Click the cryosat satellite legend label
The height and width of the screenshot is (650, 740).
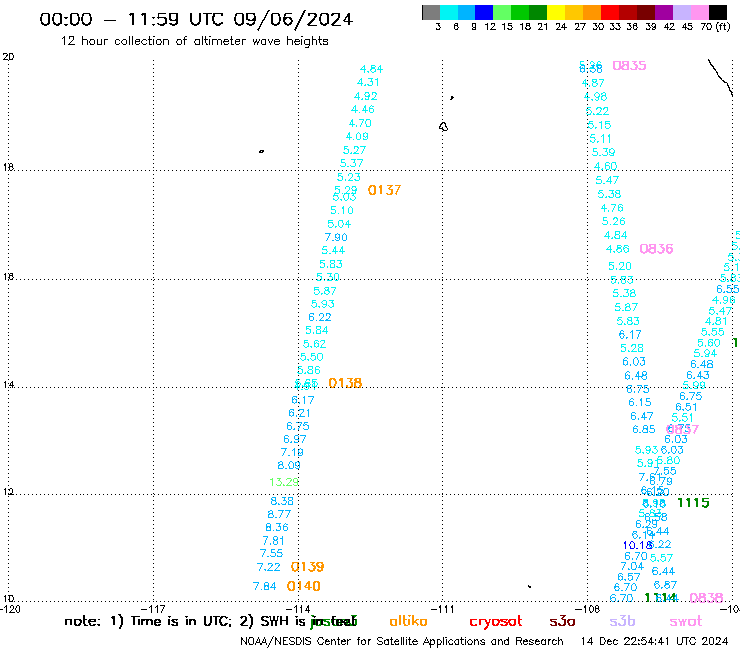[x=496, y=622]
